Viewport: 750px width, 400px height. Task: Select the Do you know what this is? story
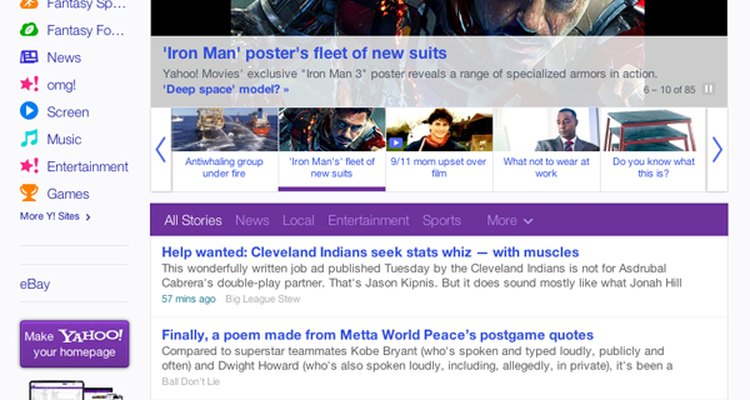[x=653, y=149]
